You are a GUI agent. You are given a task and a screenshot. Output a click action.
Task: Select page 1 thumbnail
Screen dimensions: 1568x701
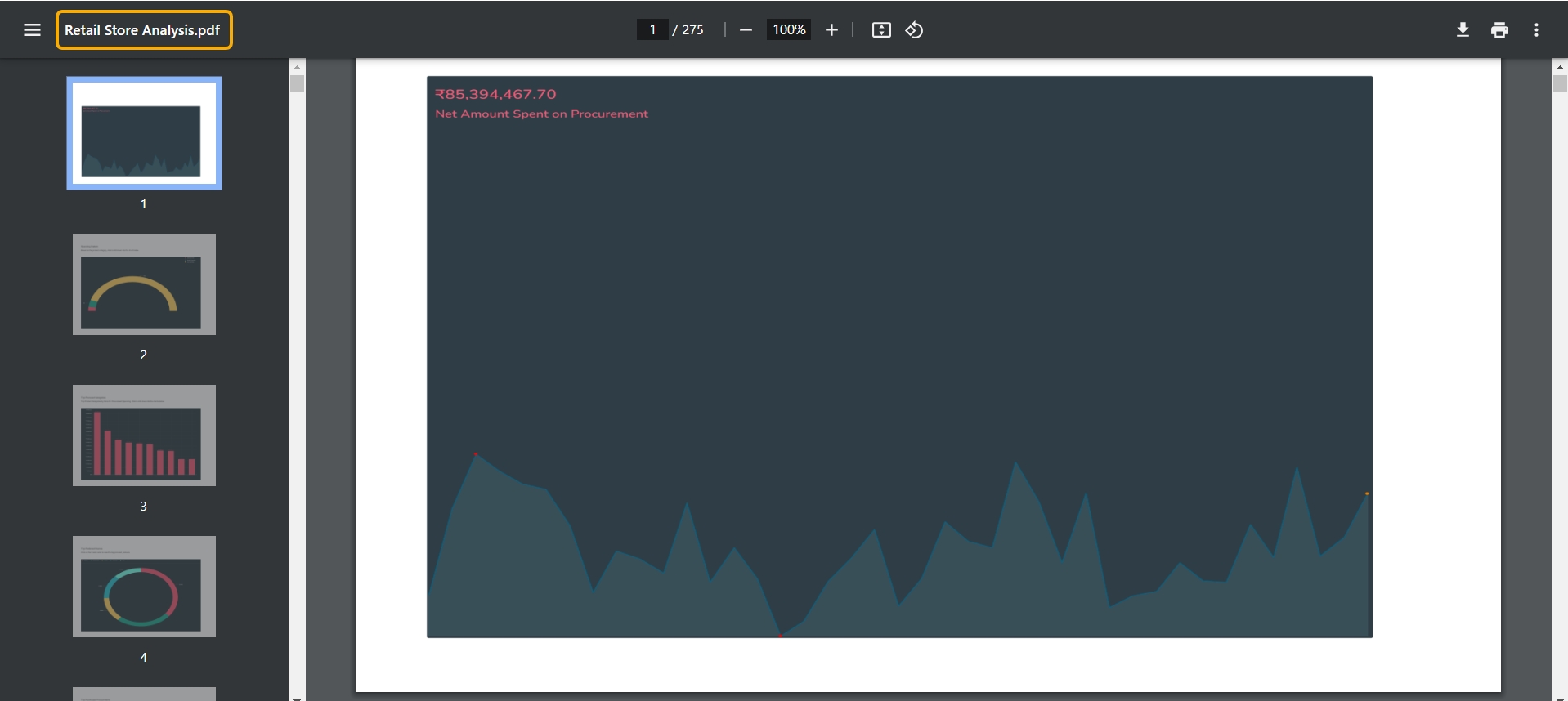click(x=144, y=133)
